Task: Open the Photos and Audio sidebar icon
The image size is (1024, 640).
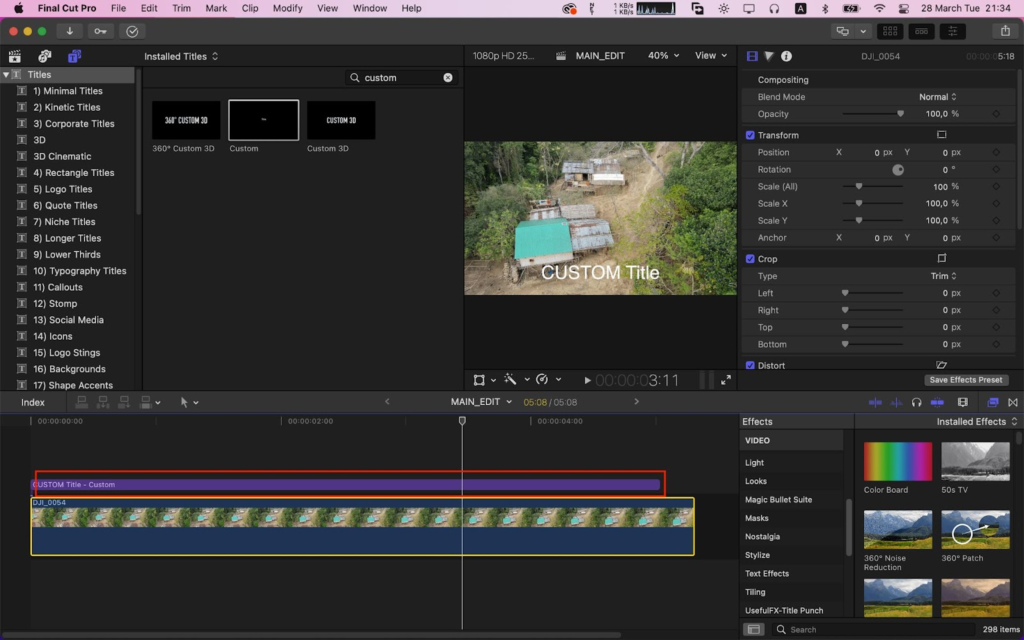Action: 44,56
